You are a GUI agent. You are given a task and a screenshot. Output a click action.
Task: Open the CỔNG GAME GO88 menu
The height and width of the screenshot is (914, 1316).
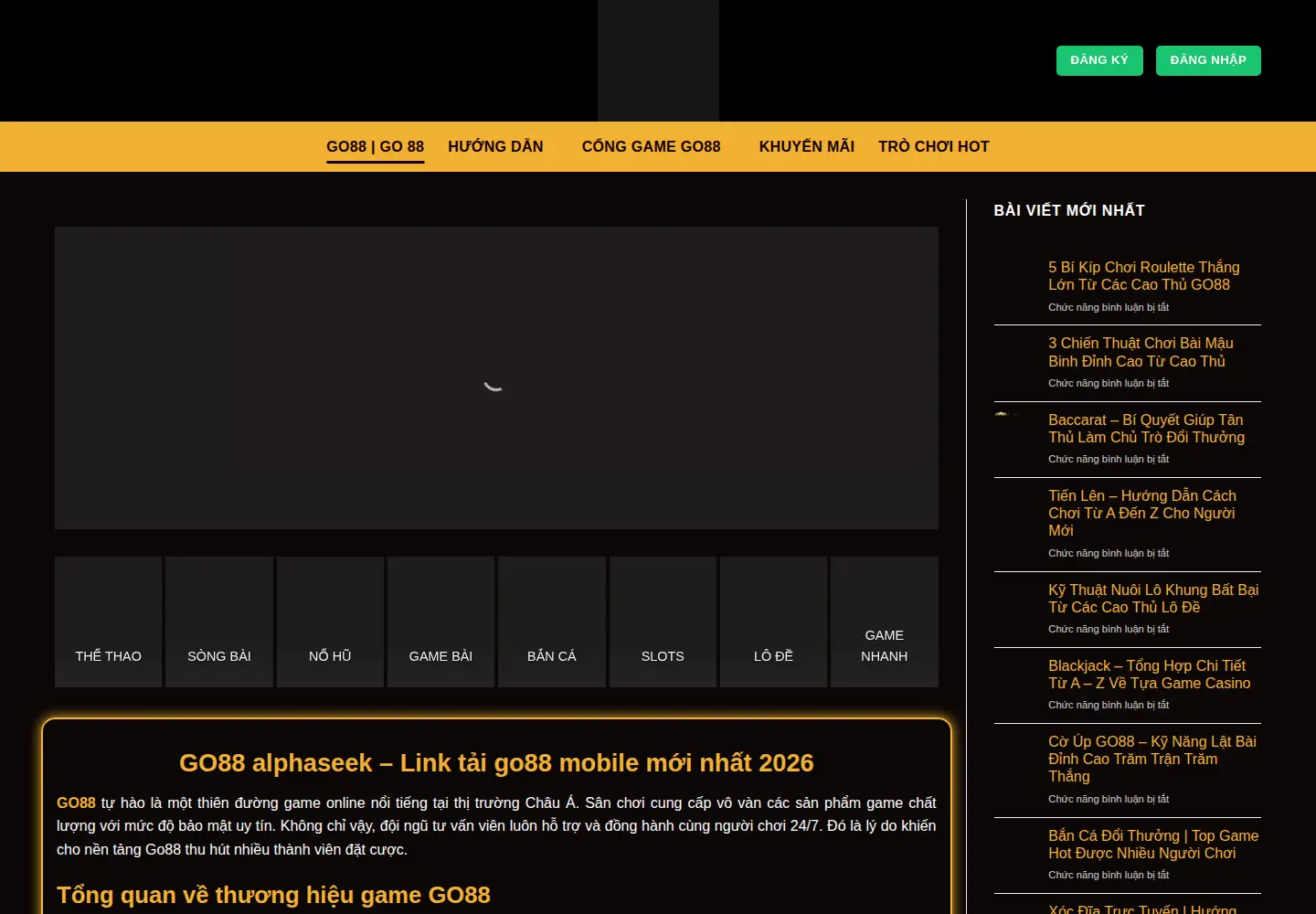point(652,146)
